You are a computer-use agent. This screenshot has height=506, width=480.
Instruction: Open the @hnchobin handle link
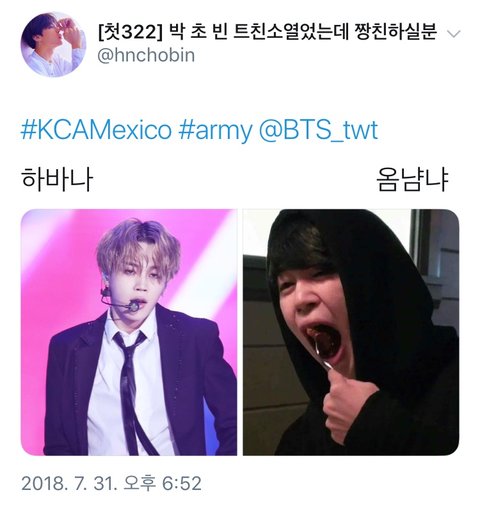click(x=146, y=55)
